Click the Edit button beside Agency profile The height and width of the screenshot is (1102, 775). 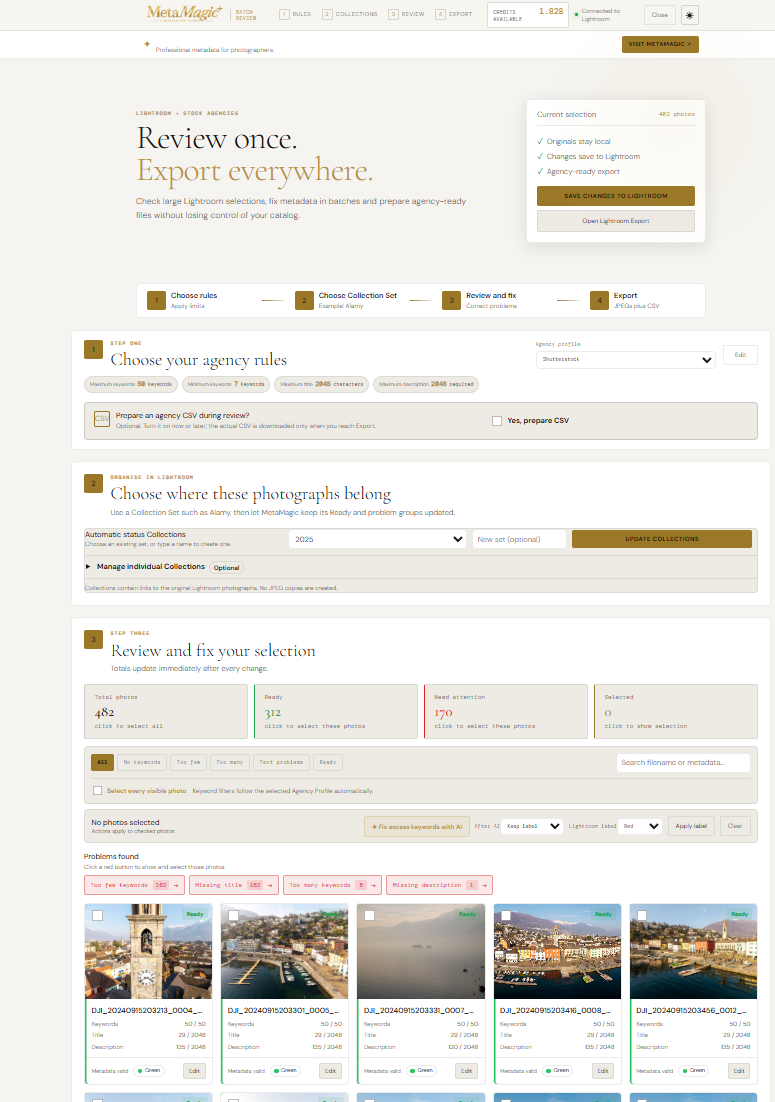(740, 355)
